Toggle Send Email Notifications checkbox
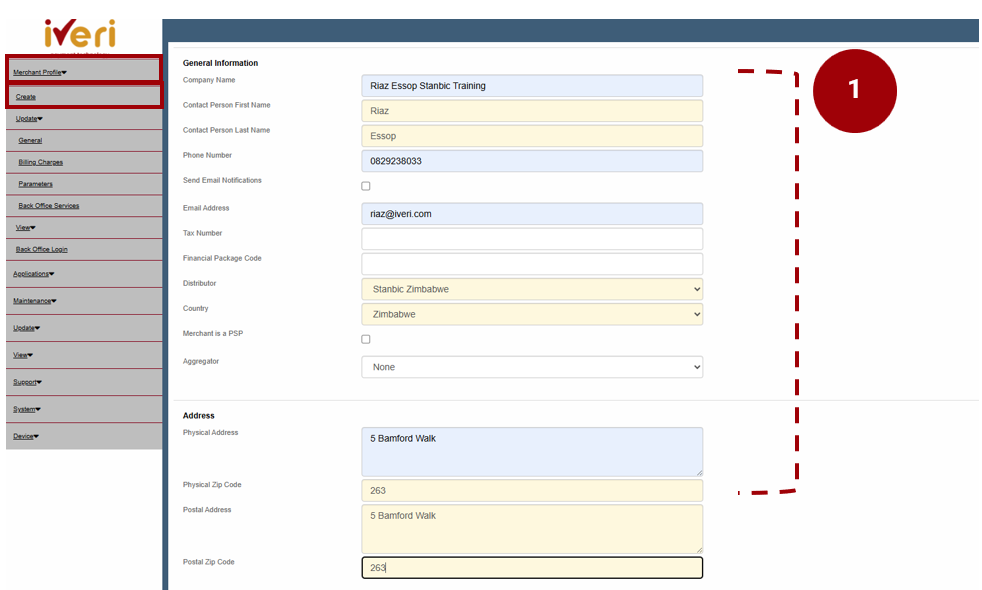 coord(366,186)
